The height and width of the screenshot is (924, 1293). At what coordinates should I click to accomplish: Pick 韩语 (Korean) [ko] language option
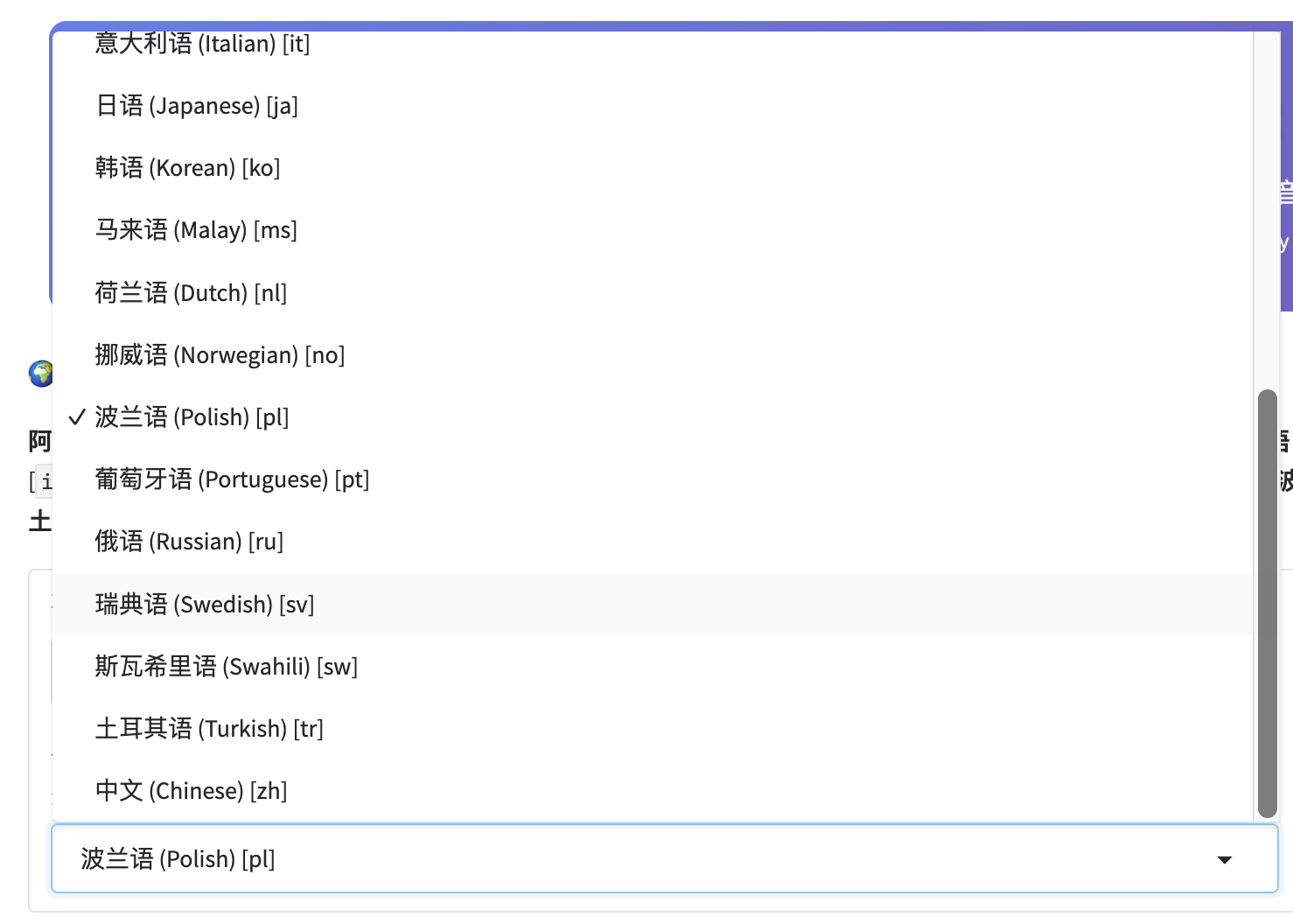(187, 168)
